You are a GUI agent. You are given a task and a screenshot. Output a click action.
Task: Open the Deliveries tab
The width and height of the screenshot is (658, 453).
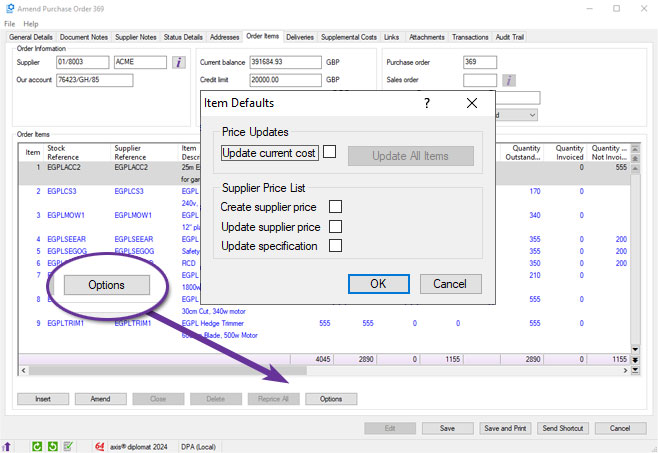pyautogui.click(x=300, y=37)
